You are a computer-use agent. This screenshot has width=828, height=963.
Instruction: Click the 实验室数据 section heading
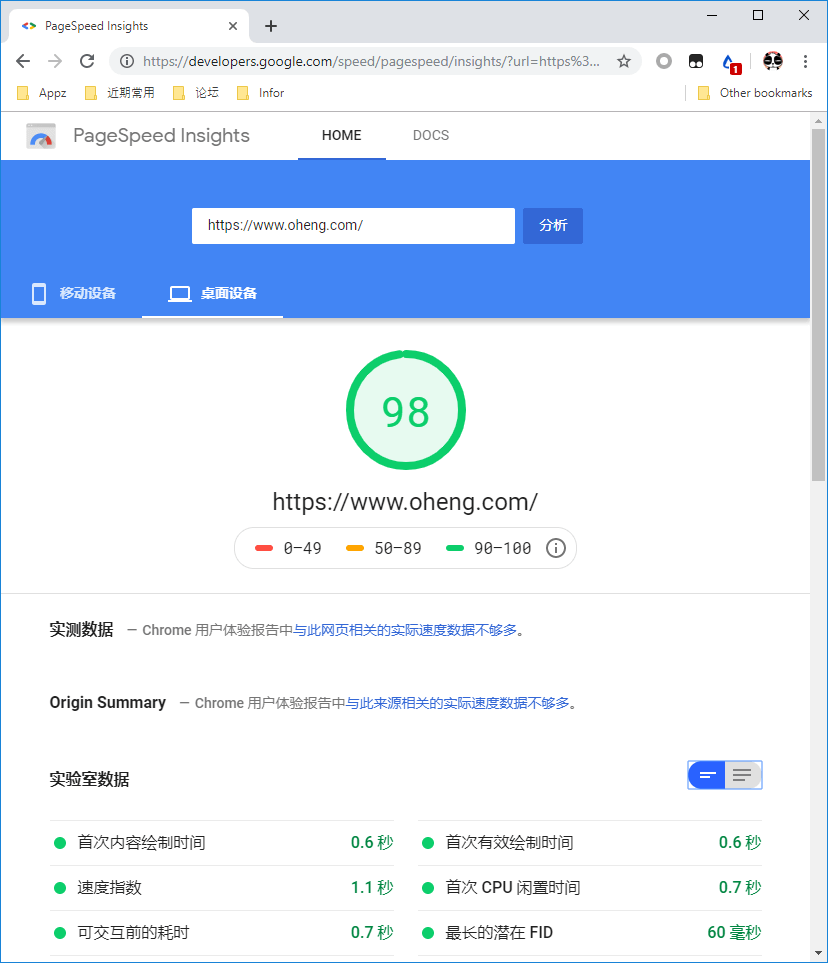90,779
